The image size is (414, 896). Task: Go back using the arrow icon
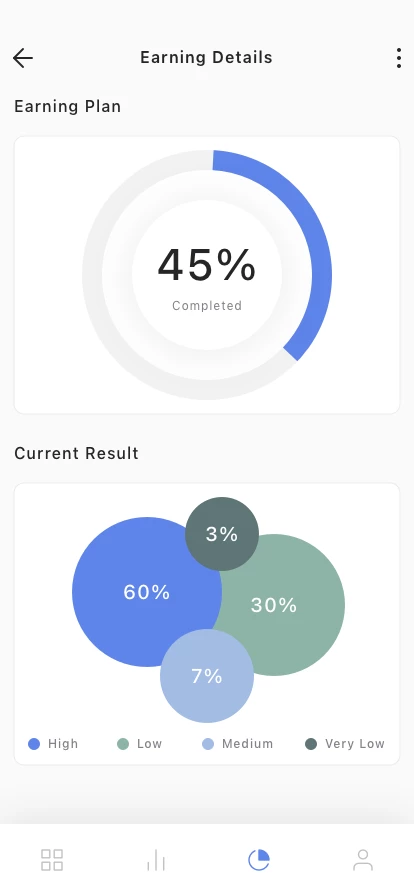click(23, 58)
